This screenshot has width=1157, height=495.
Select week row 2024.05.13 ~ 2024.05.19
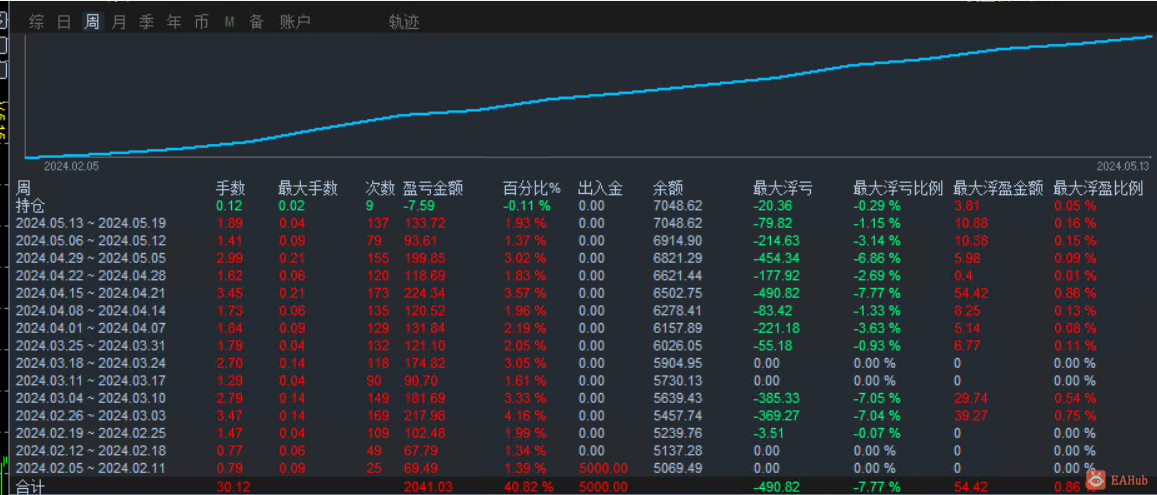(x=578, y=223)
